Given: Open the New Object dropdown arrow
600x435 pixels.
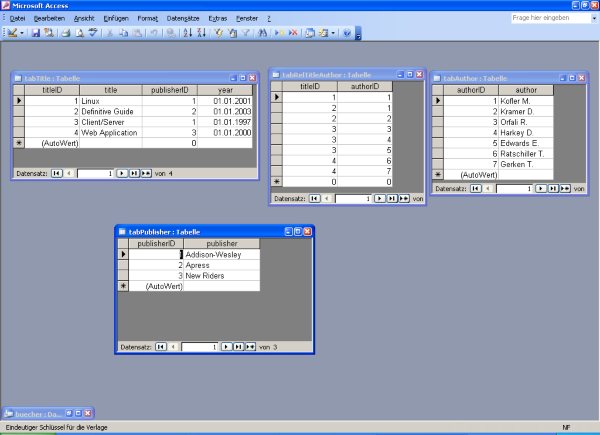Looking at the screenshot, I should (x=335, y=33).
